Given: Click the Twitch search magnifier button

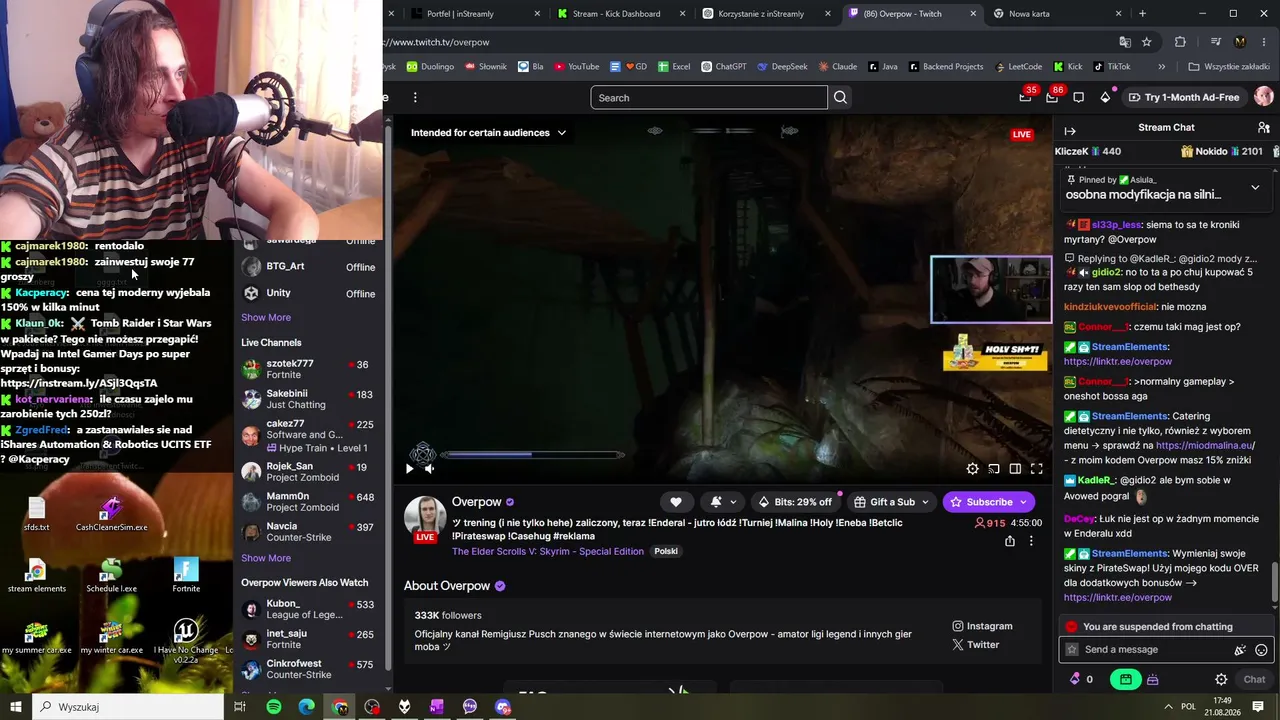Looking at the screenshot, I should [840, 98].
